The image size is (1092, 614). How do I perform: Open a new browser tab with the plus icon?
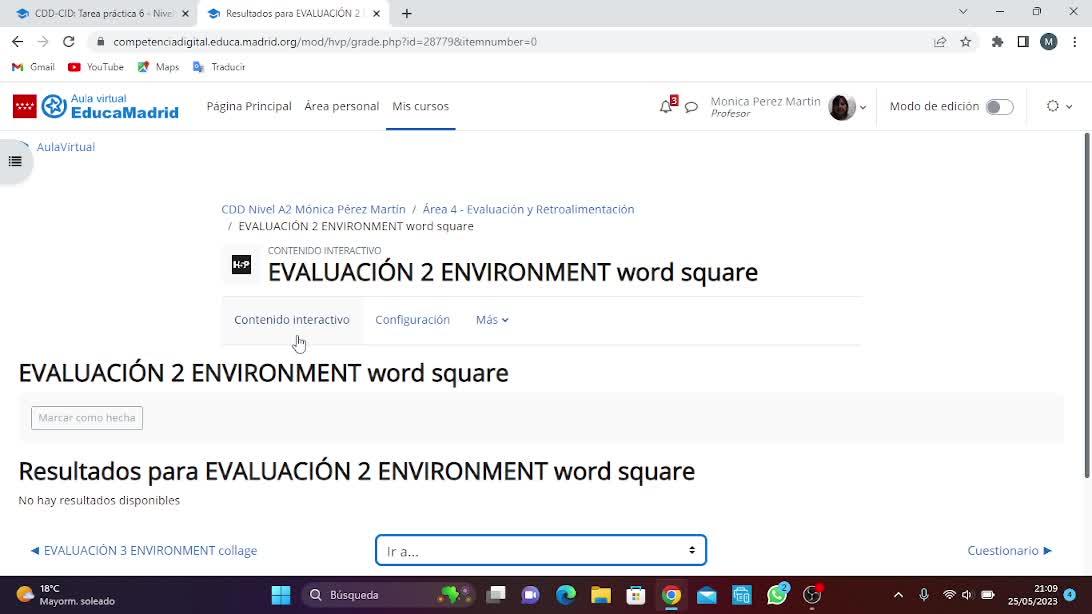coord(407,13)
